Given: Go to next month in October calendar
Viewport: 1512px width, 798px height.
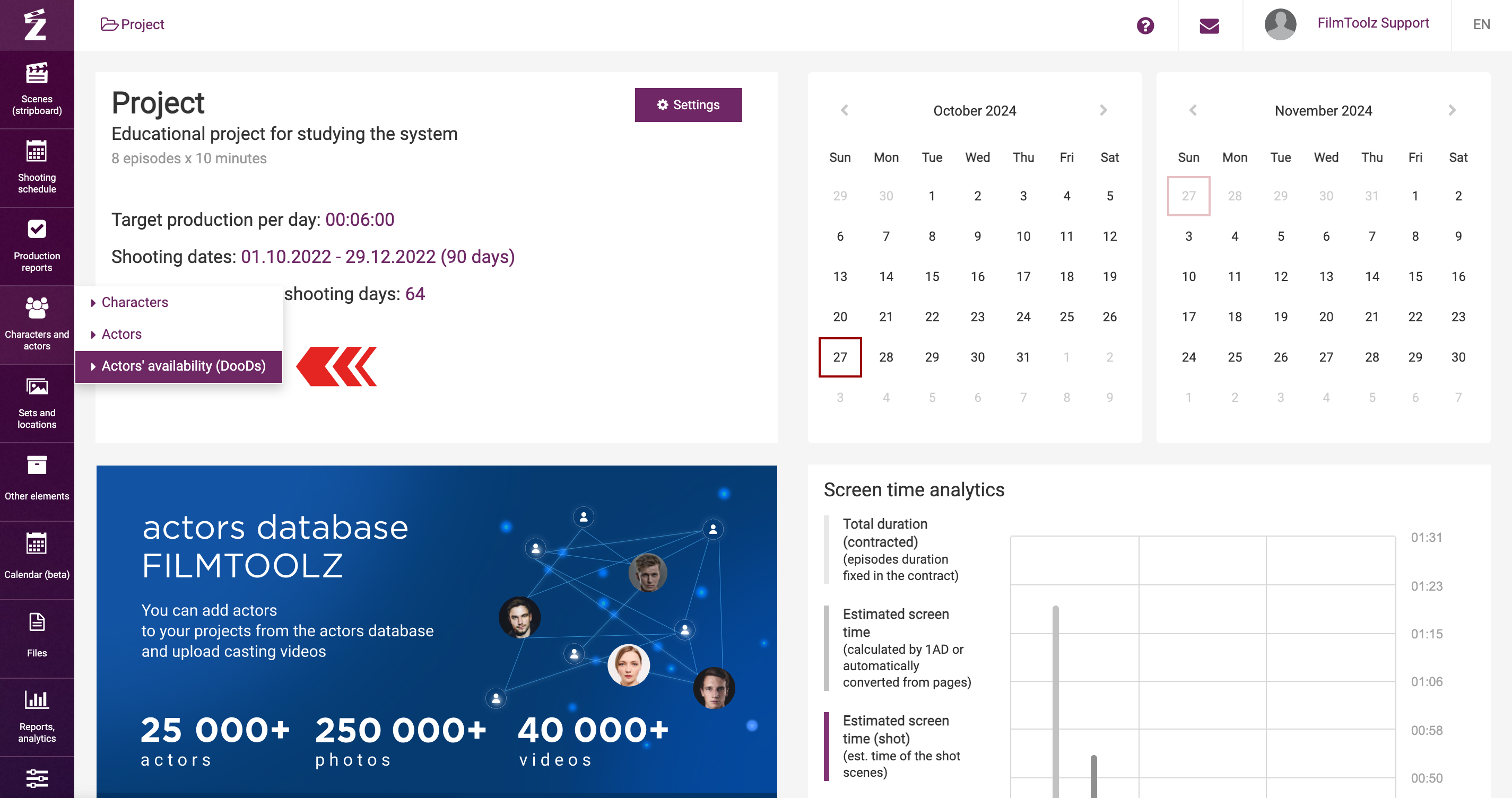Looking at the screenshot, I should [x=1103, y=110].
